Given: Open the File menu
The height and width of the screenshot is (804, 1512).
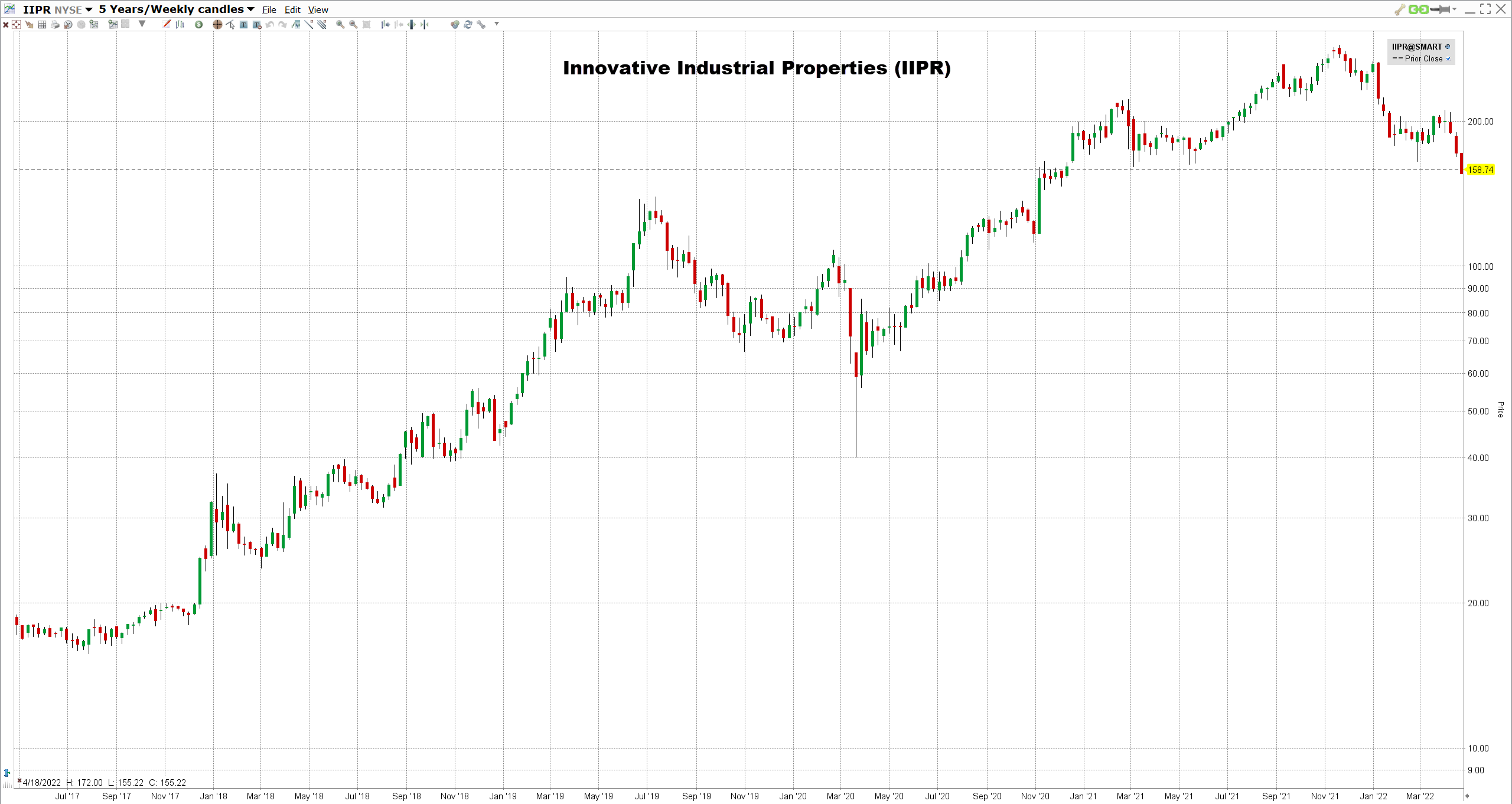Looking at the screenshot, I should tap(269, 9).
